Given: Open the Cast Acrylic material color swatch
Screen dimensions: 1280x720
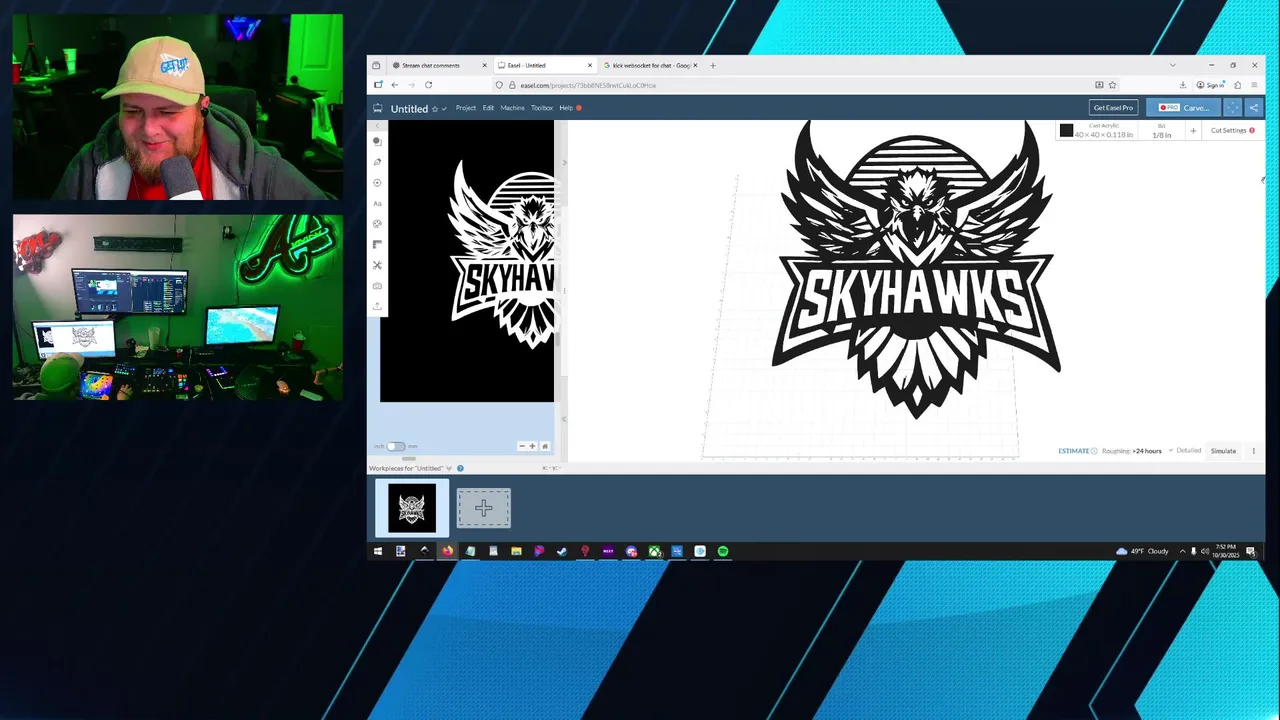Looking at the screenshot, I should click(1066, 131).
